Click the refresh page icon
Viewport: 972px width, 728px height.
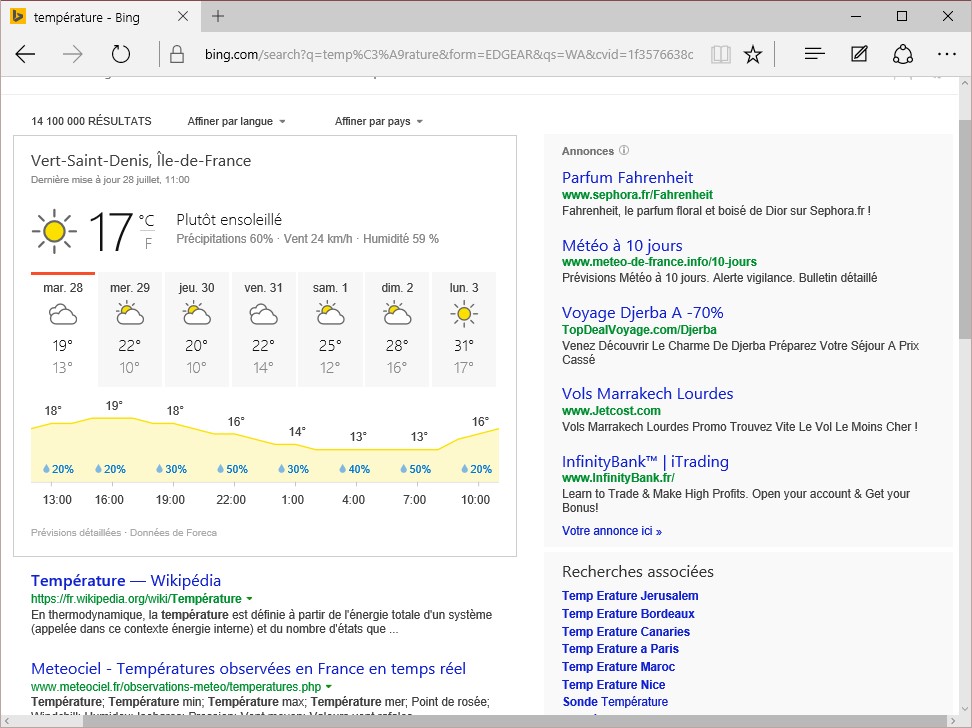point(121,54)
